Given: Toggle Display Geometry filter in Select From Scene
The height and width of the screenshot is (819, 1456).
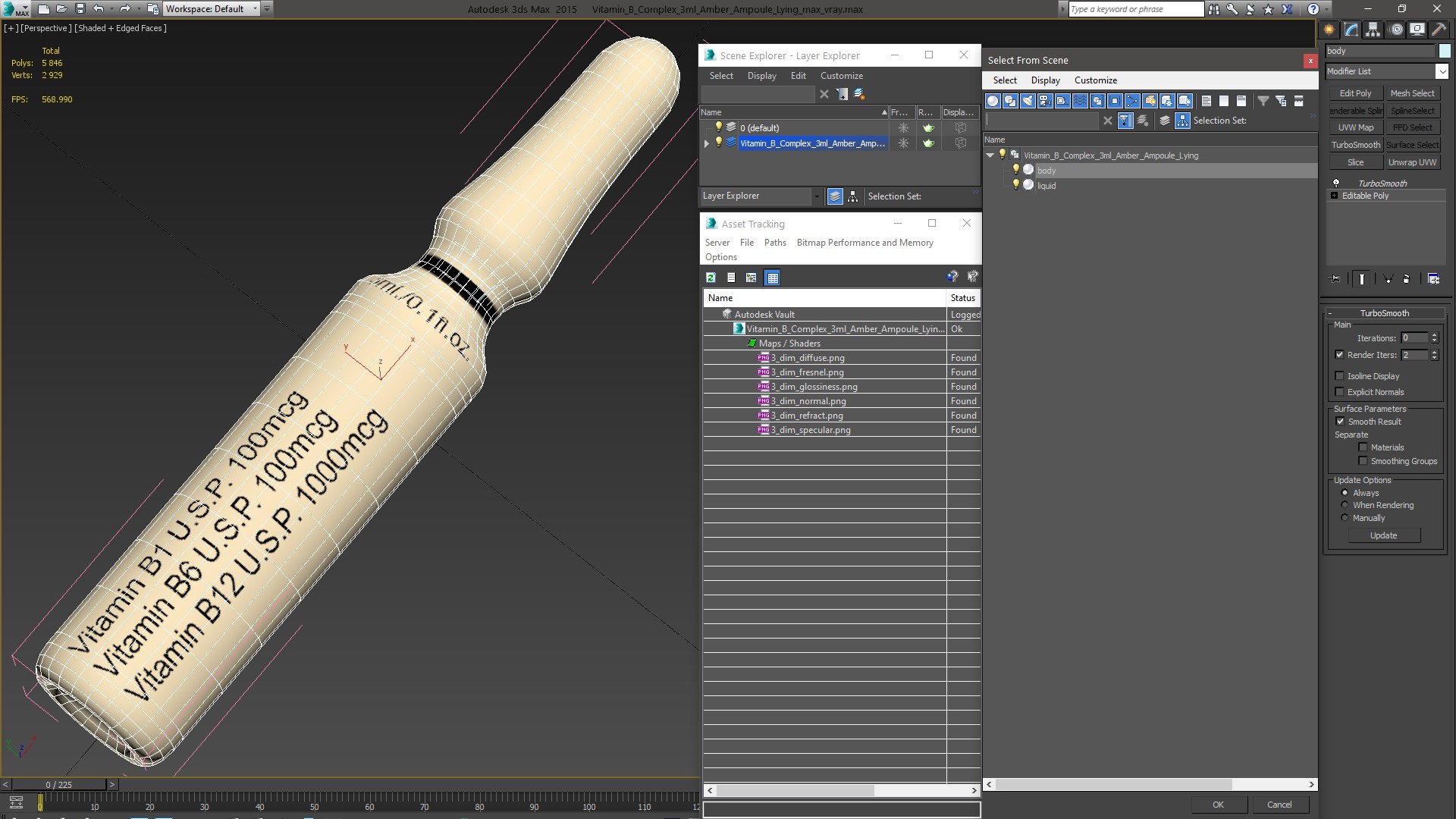Looking at the screenshot, I should point(993,101).
